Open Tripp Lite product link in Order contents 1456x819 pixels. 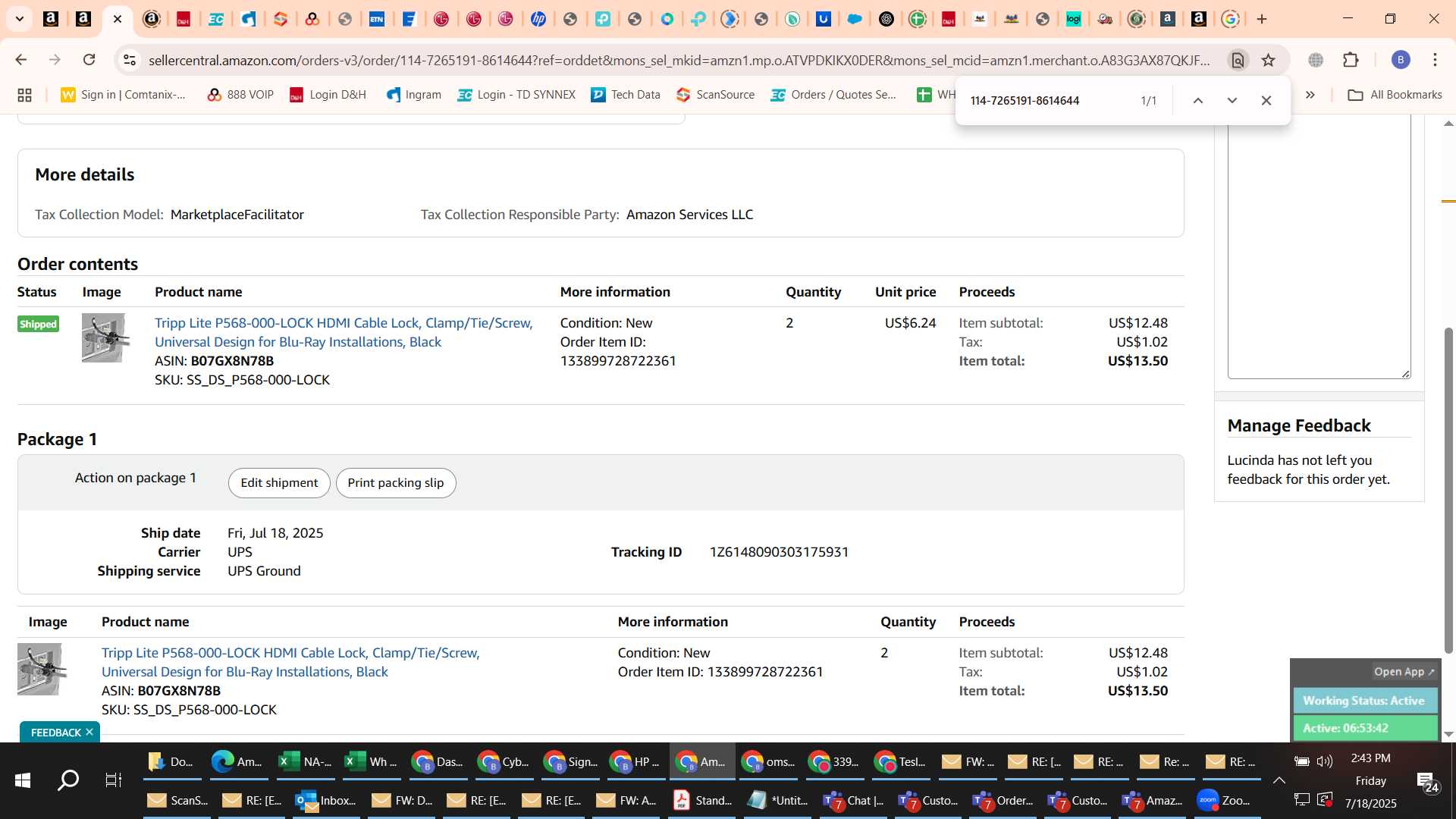(344, 332)
